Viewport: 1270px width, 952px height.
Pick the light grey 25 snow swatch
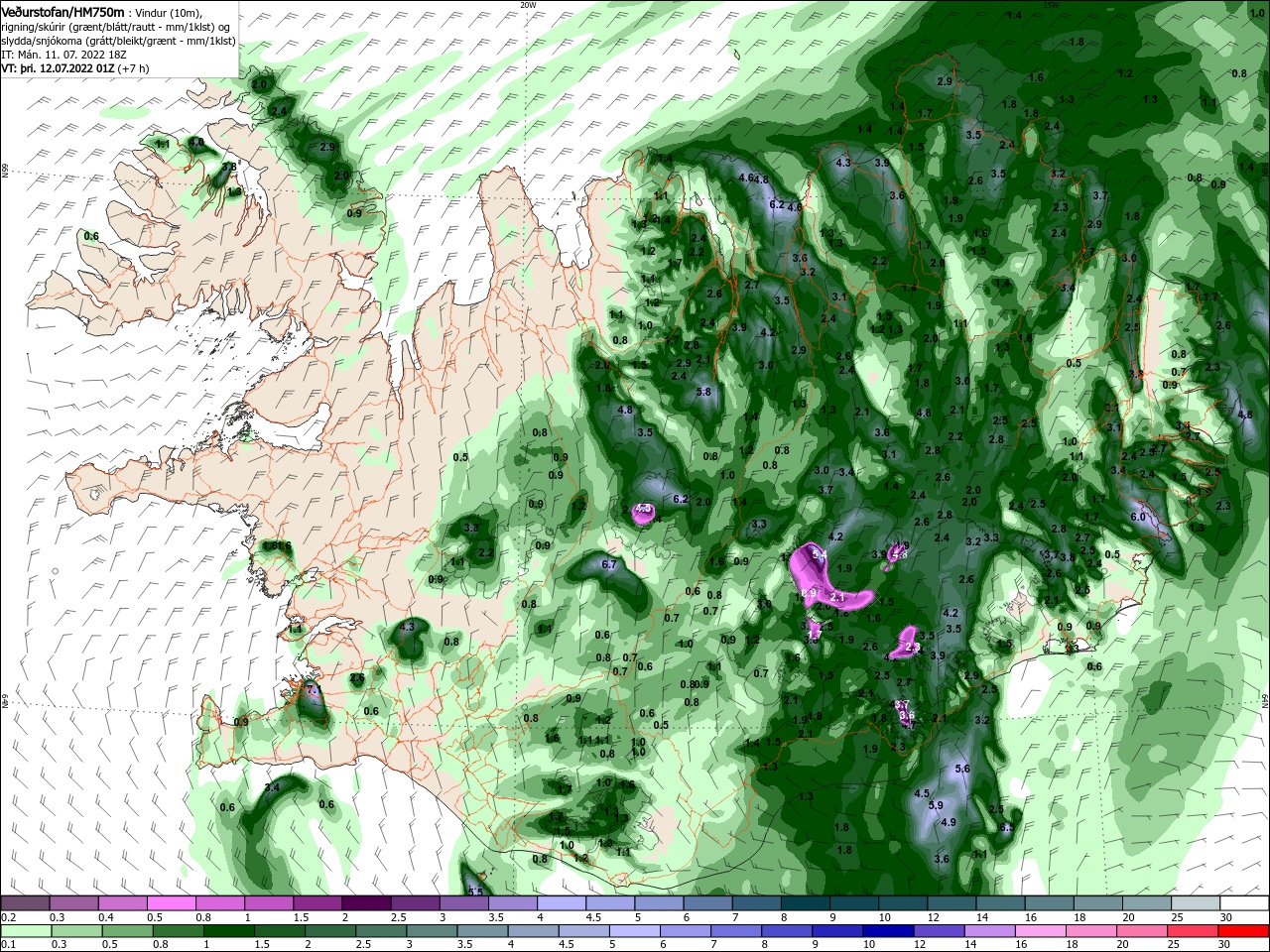point(1196,903)
